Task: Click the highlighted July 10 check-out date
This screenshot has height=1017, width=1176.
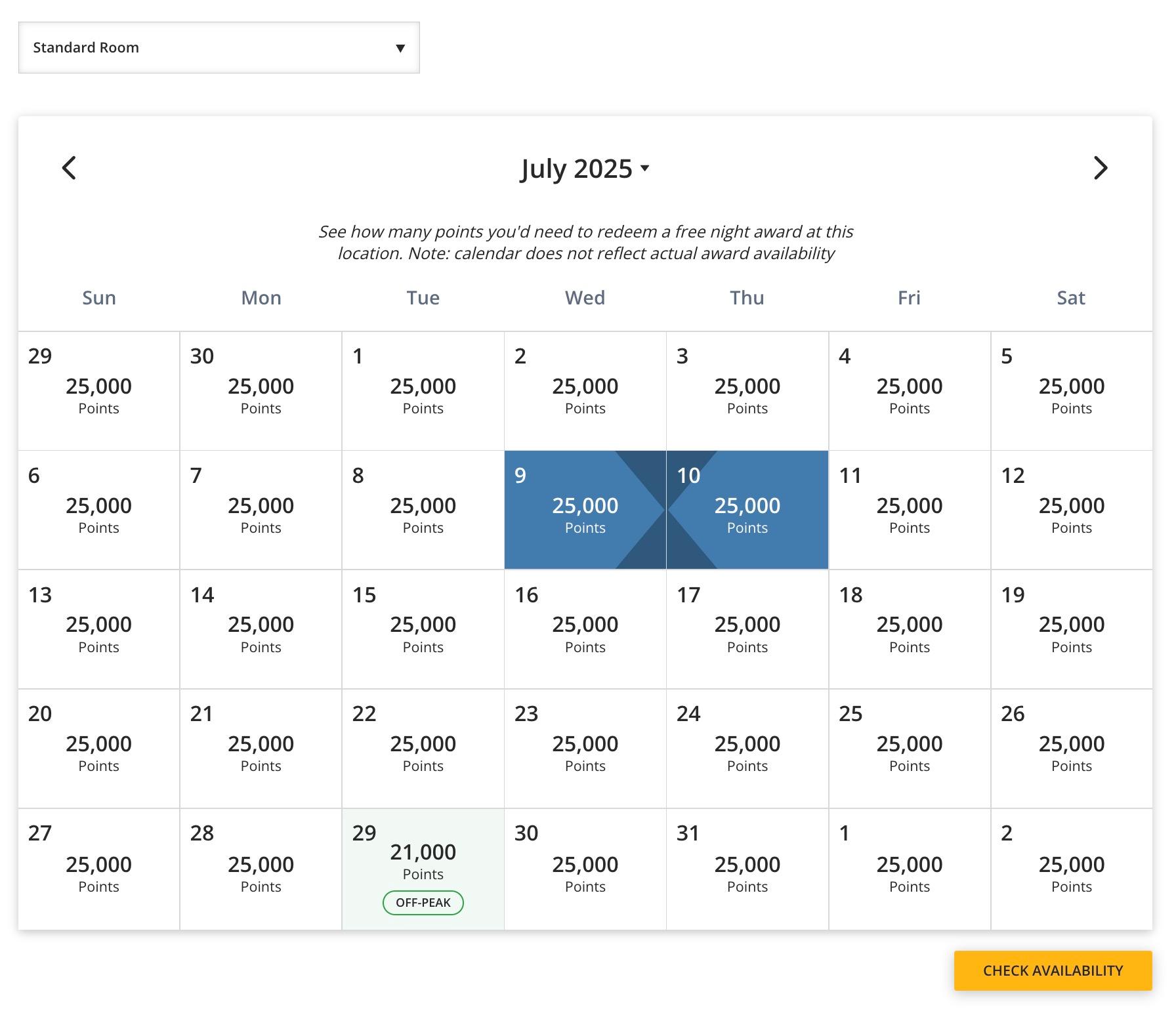Action: (x=747, y=510)
